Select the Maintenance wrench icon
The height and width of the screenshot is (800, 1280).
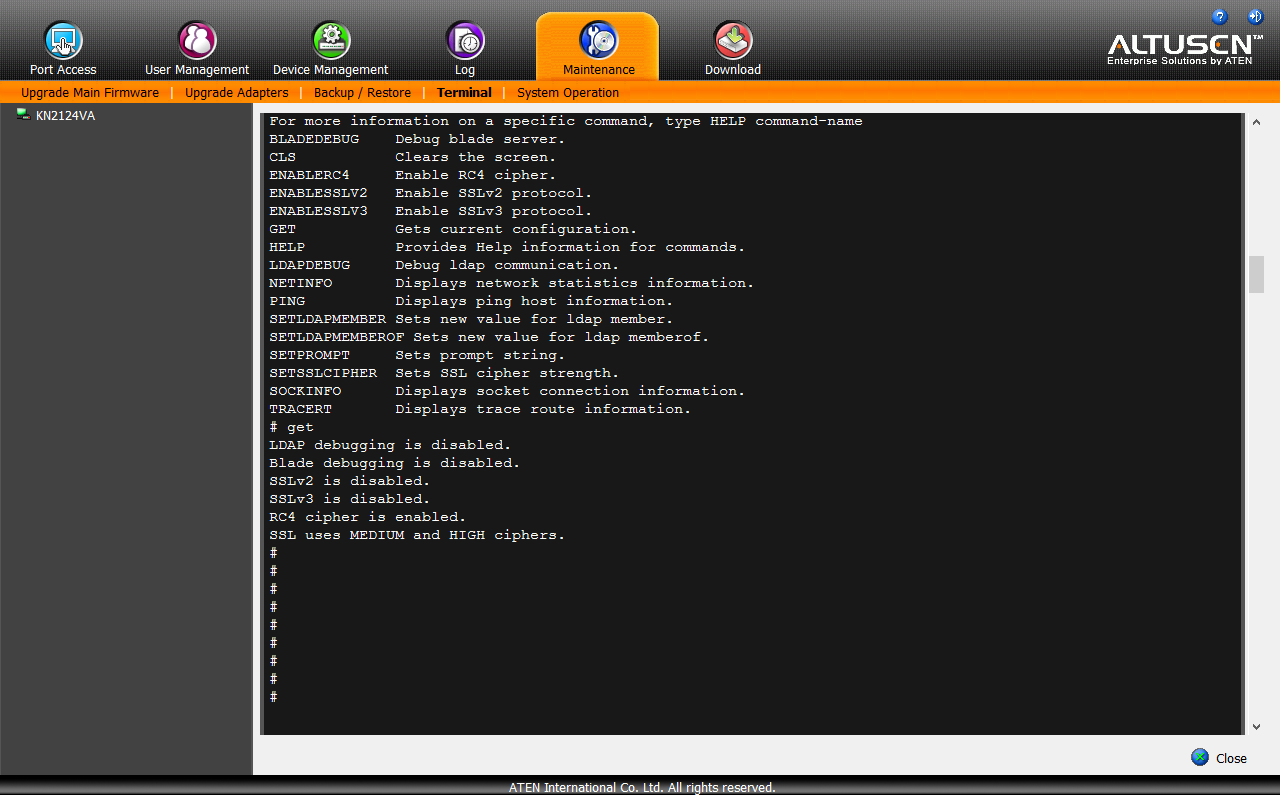pos(598,40)
